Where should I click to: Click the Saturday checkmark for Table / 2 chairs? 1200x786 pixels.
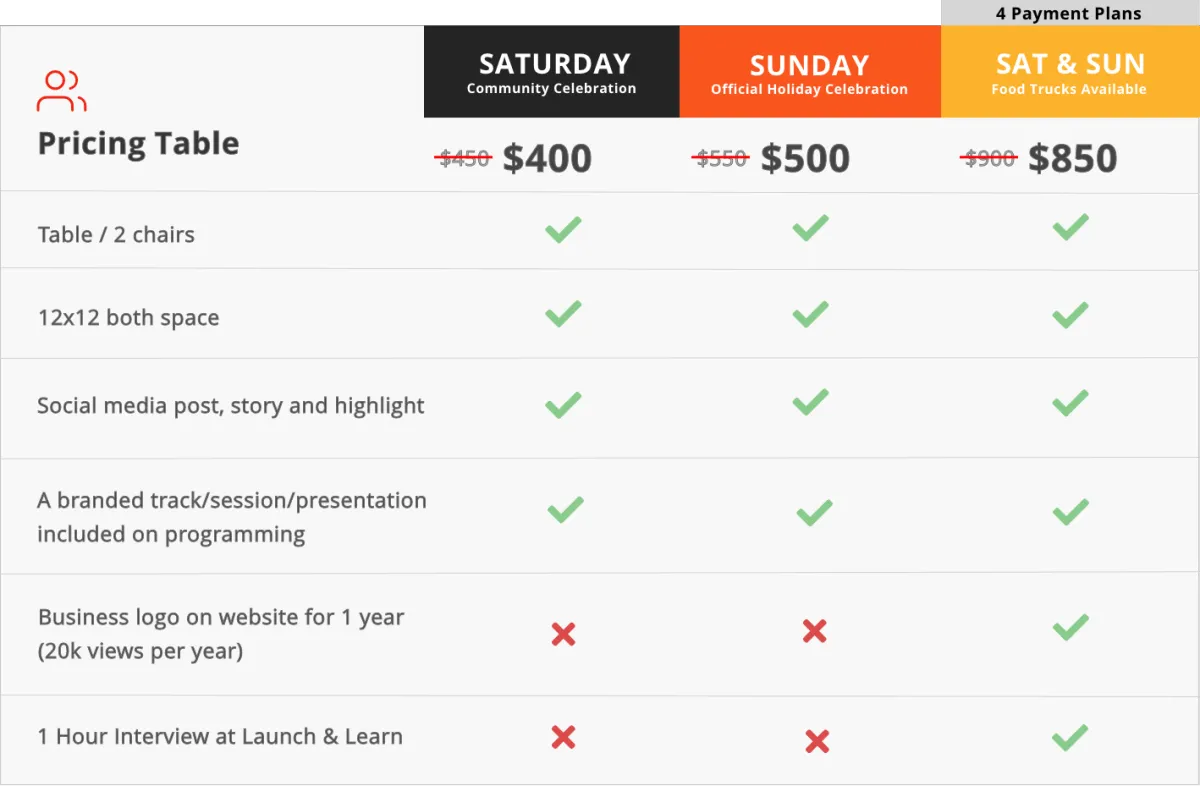pos(563,230)
